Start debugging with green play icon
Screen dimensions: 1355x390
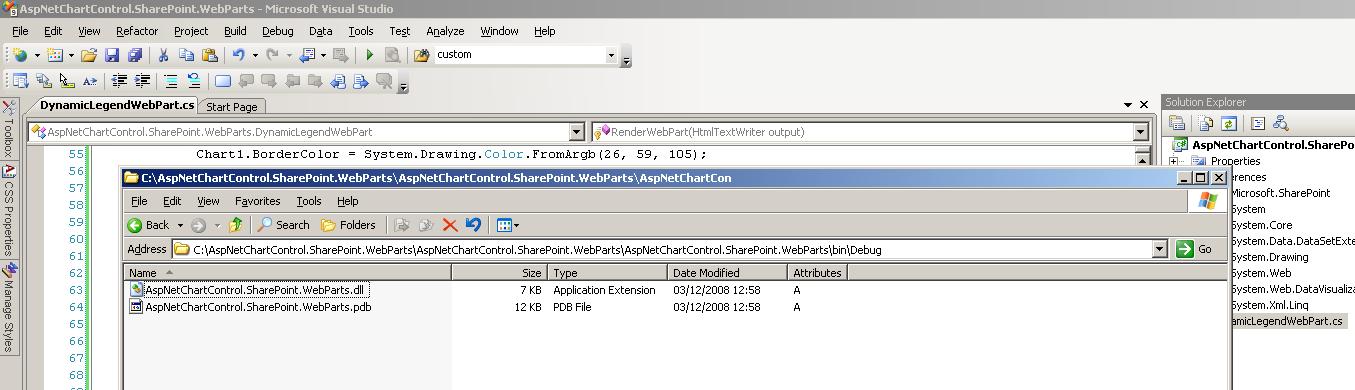pyautogui.click(x=369, y=55)
